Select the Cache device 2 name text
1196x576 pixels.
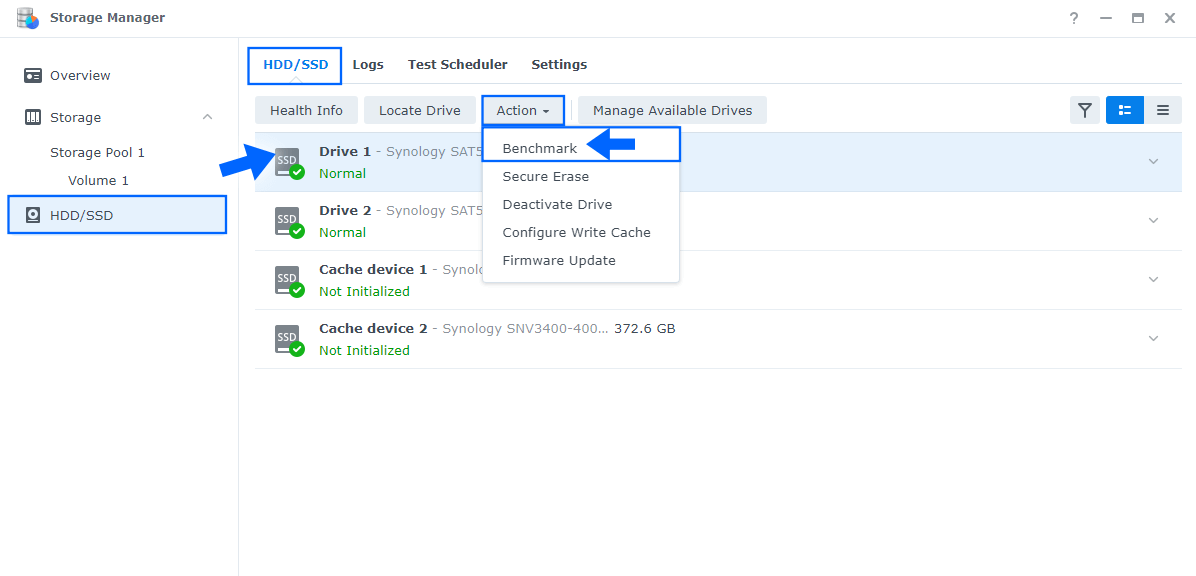pyautogui.click(x=373, y=329)
